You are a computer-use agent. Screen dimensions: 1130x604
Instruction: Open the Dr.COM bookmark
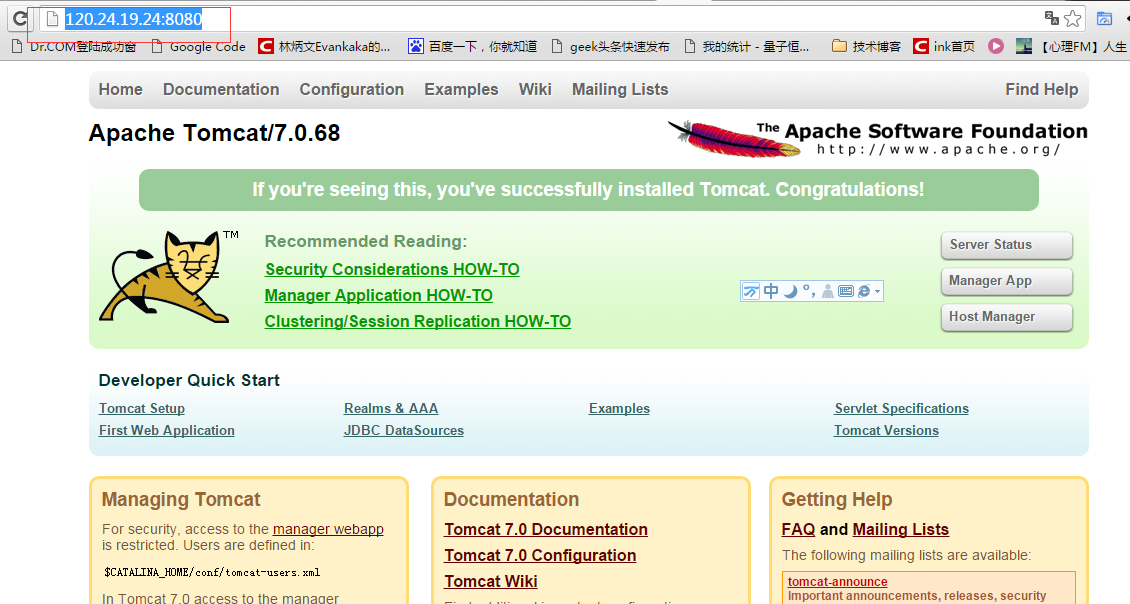point(75,47)
